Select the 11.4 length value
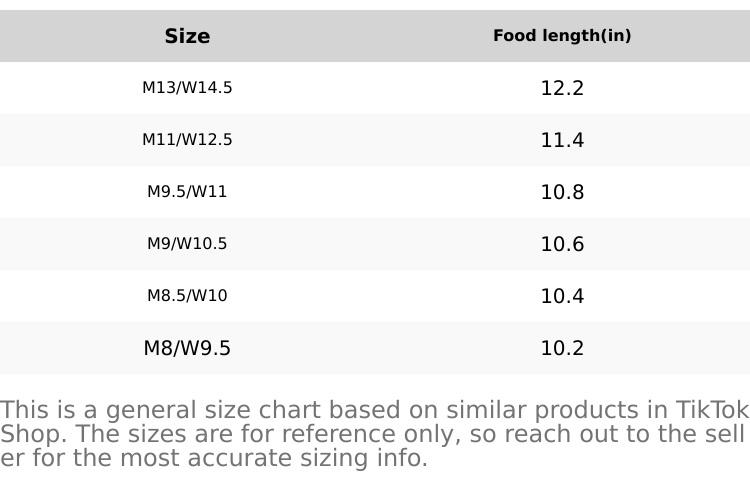This screenshot has width=750, height=494. (x=562, y=140)
